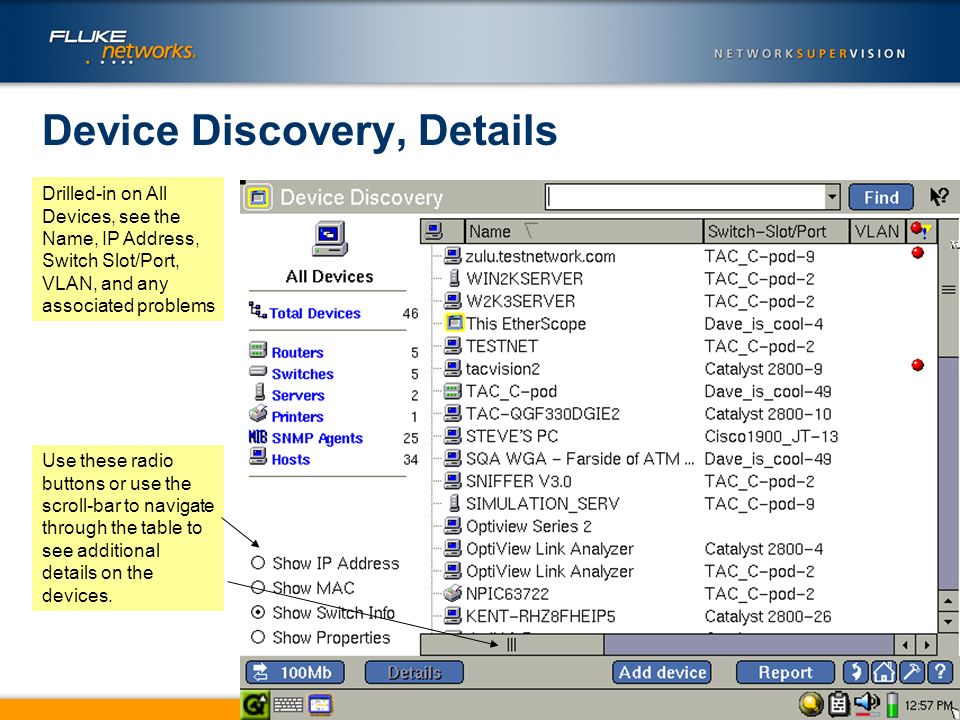Filter by Hosts category
Screen dimensions: 960x720
pos(291,460)
